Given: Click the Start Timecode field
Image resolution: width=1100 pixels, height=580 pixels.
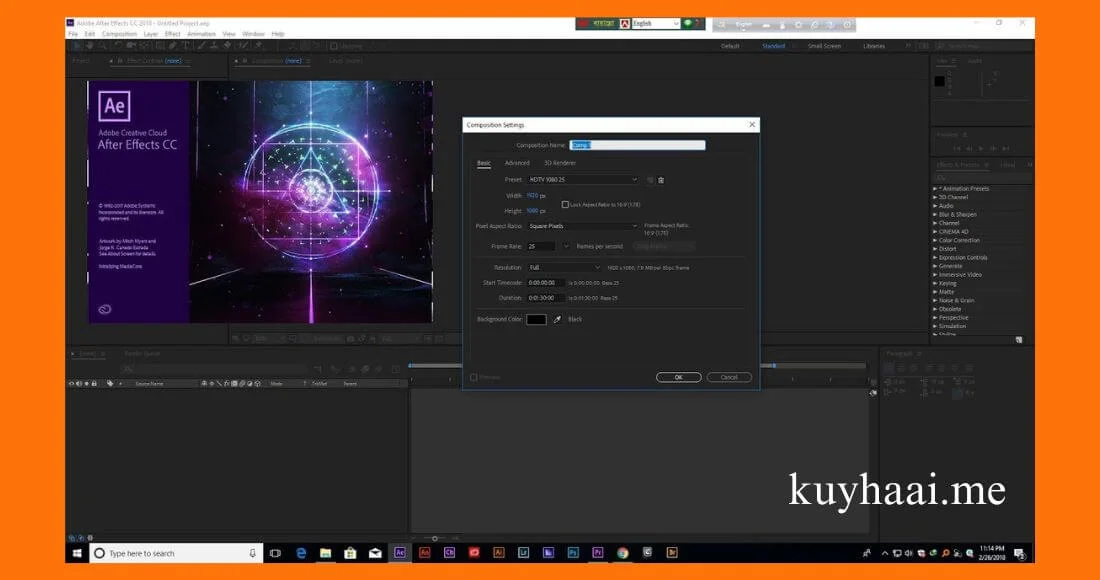Looking at the screenshot, I should [546, 283].
